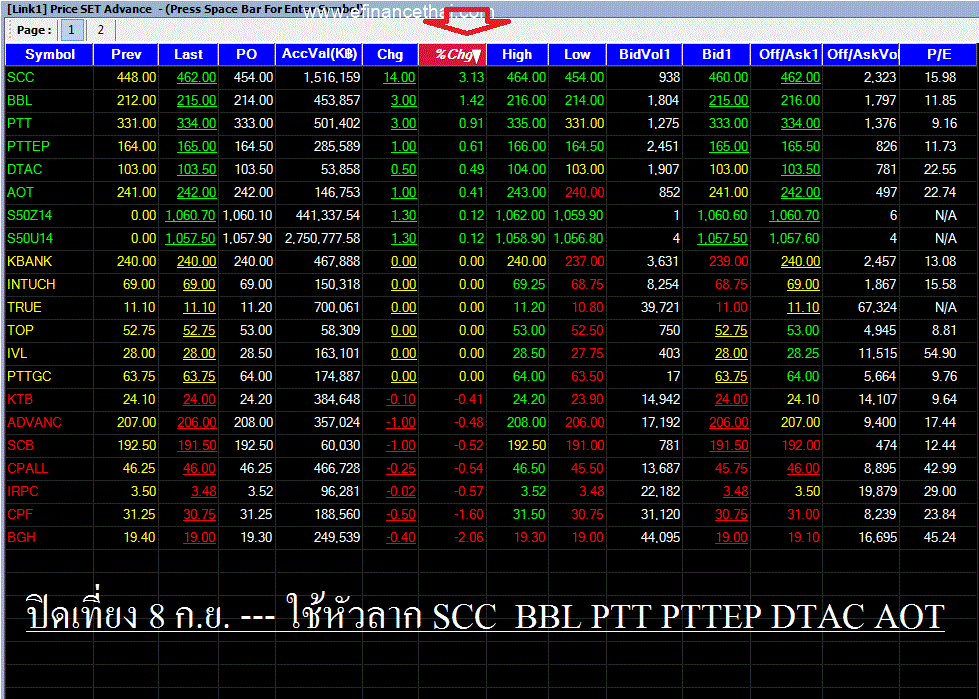Select the AOT symbol
The height and width of the screenshot is (699, 979).
(21, 193)
